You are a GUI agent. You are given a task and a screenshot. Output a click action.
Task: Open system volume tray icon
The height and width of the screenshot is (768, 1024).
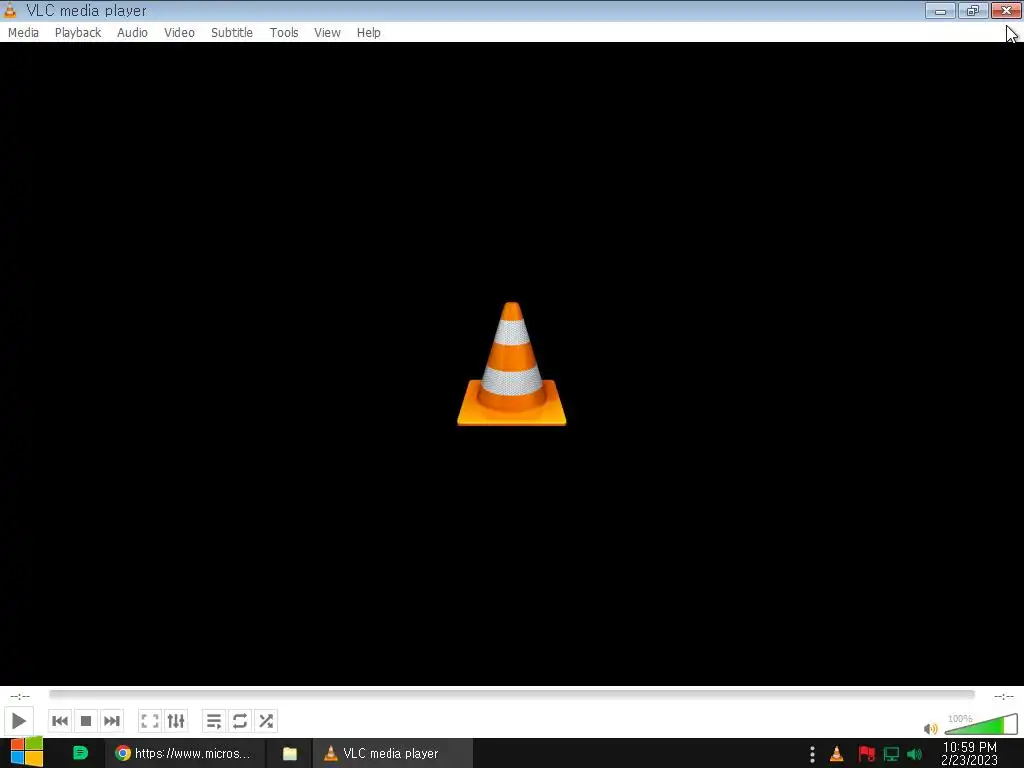914,754
